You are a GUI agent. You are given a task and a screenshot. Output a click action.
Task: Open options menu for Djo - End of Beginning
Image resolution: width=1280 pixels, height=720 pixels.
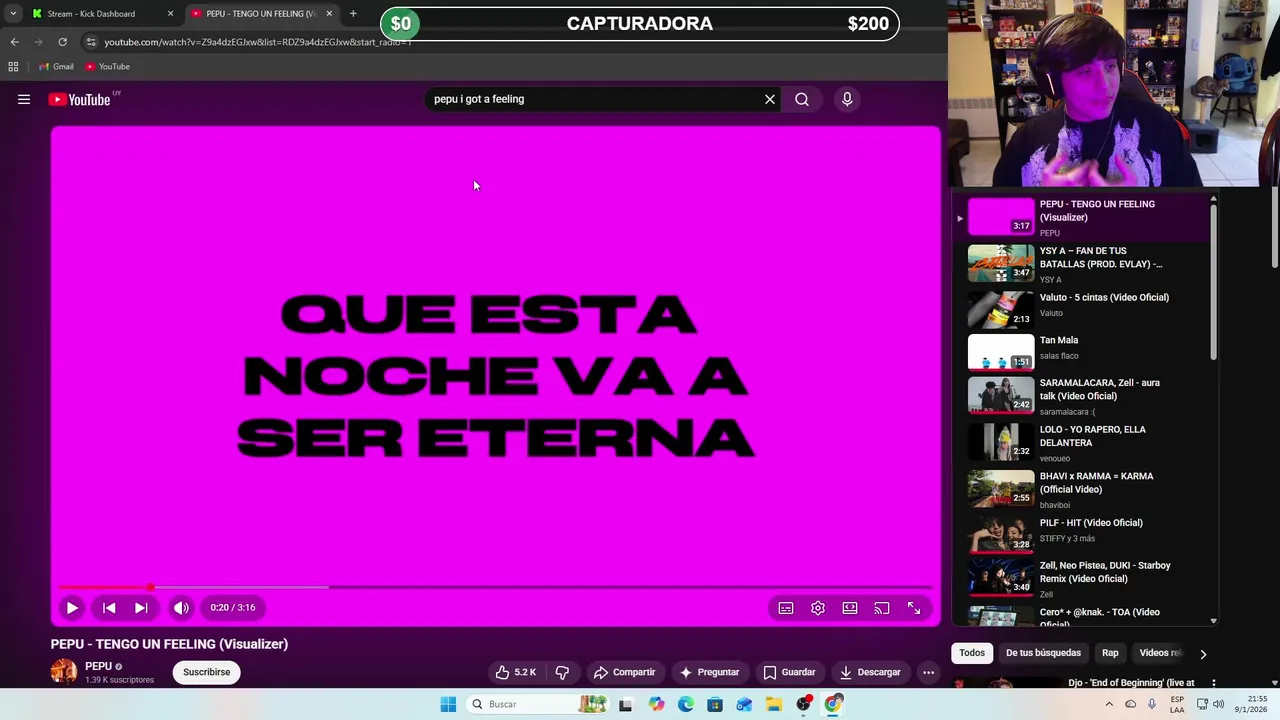pos(1213,684)
